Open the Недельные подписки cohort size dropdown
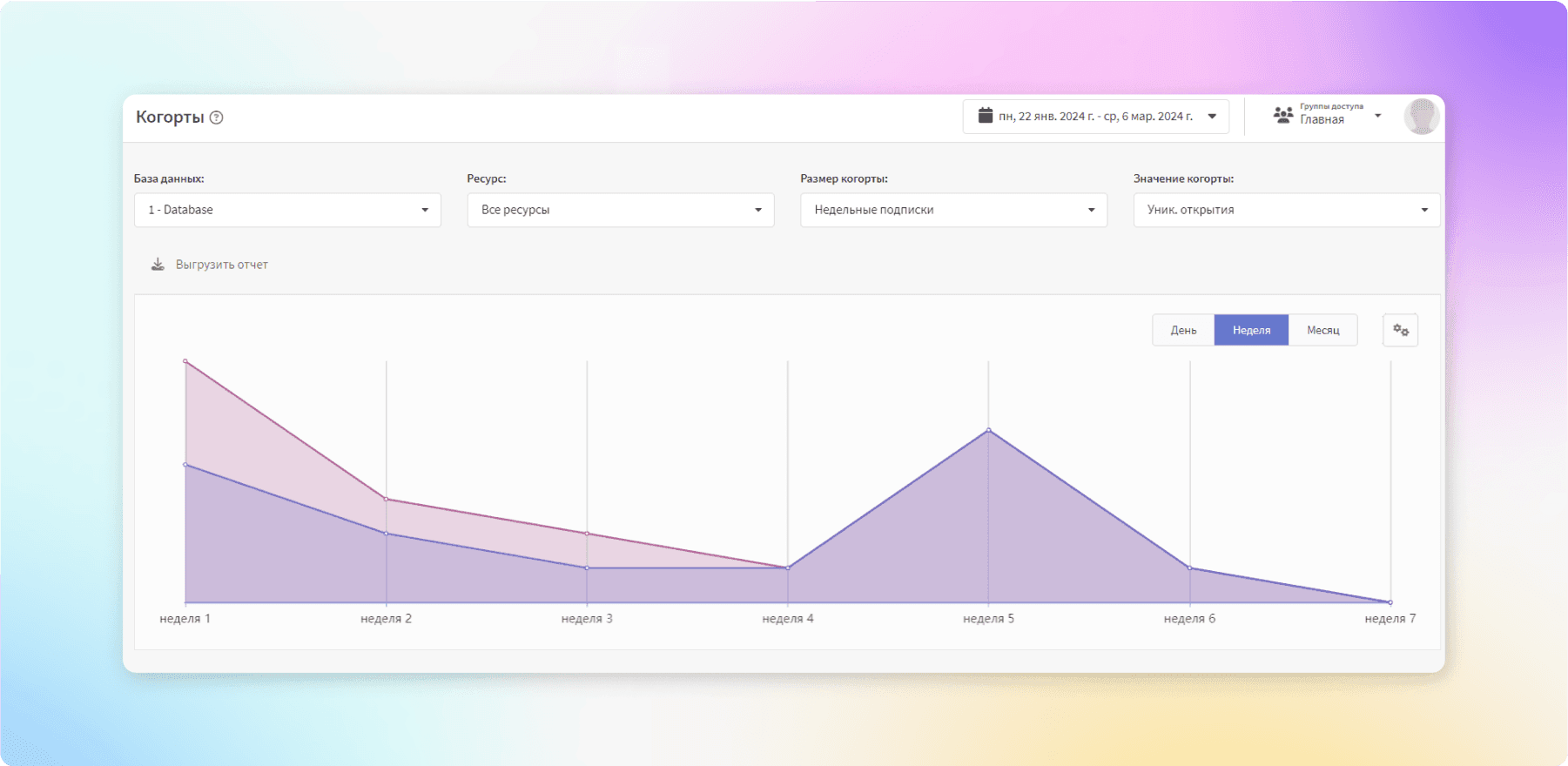The height and width of the screenshot is (766, 1568). pyautogui.click(x=953, y=210)
